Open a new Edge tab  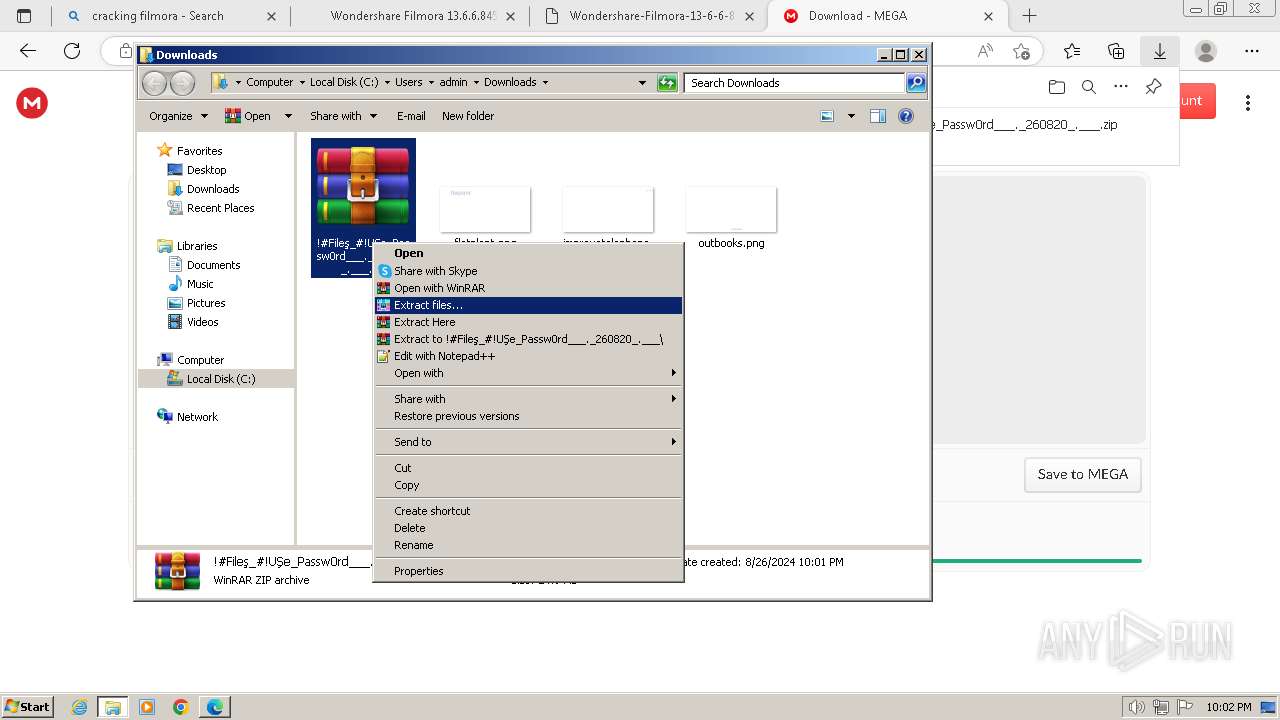click(1029, 16)
